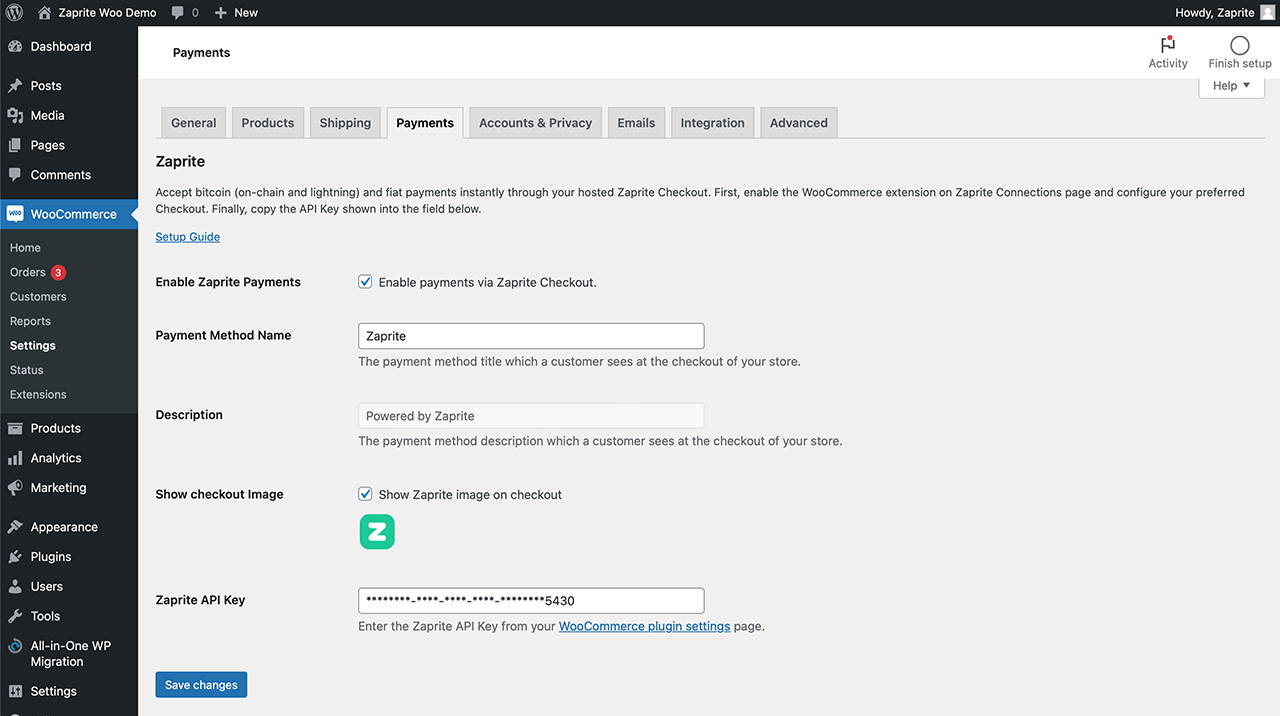Image resolution: width=1280 pixels, height=716 pixels.
Task: Click the Appearance paintbrush icon
Action: (x=15, y=527)
